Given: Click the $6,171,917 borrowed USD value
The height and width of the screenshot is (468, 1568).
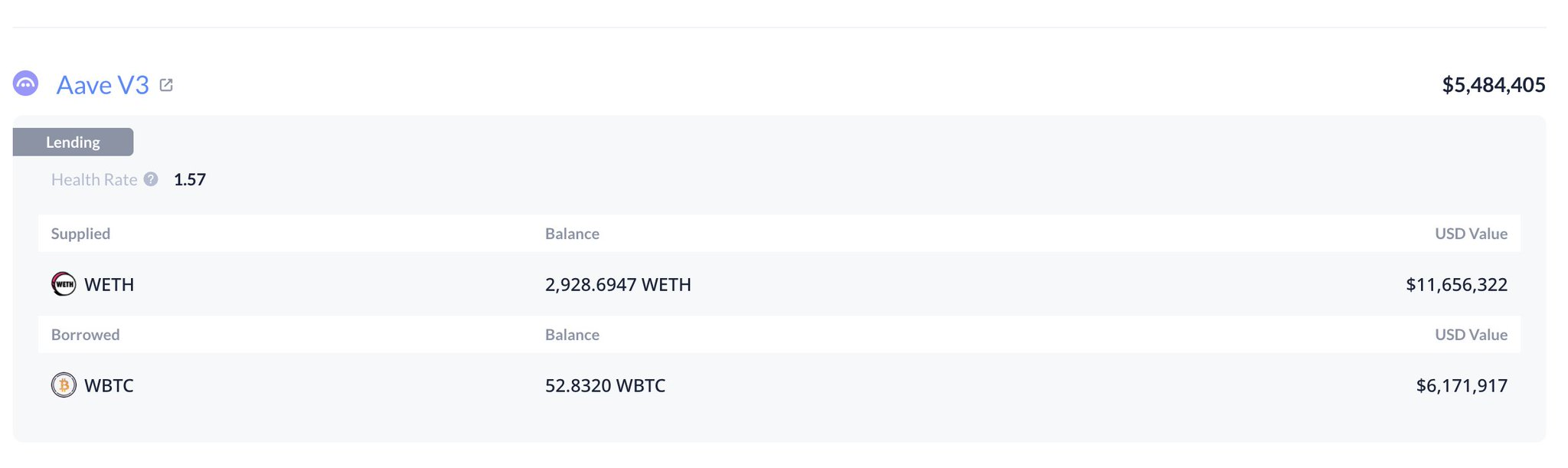Looking at the screenshot, I should click(1462, 386).
